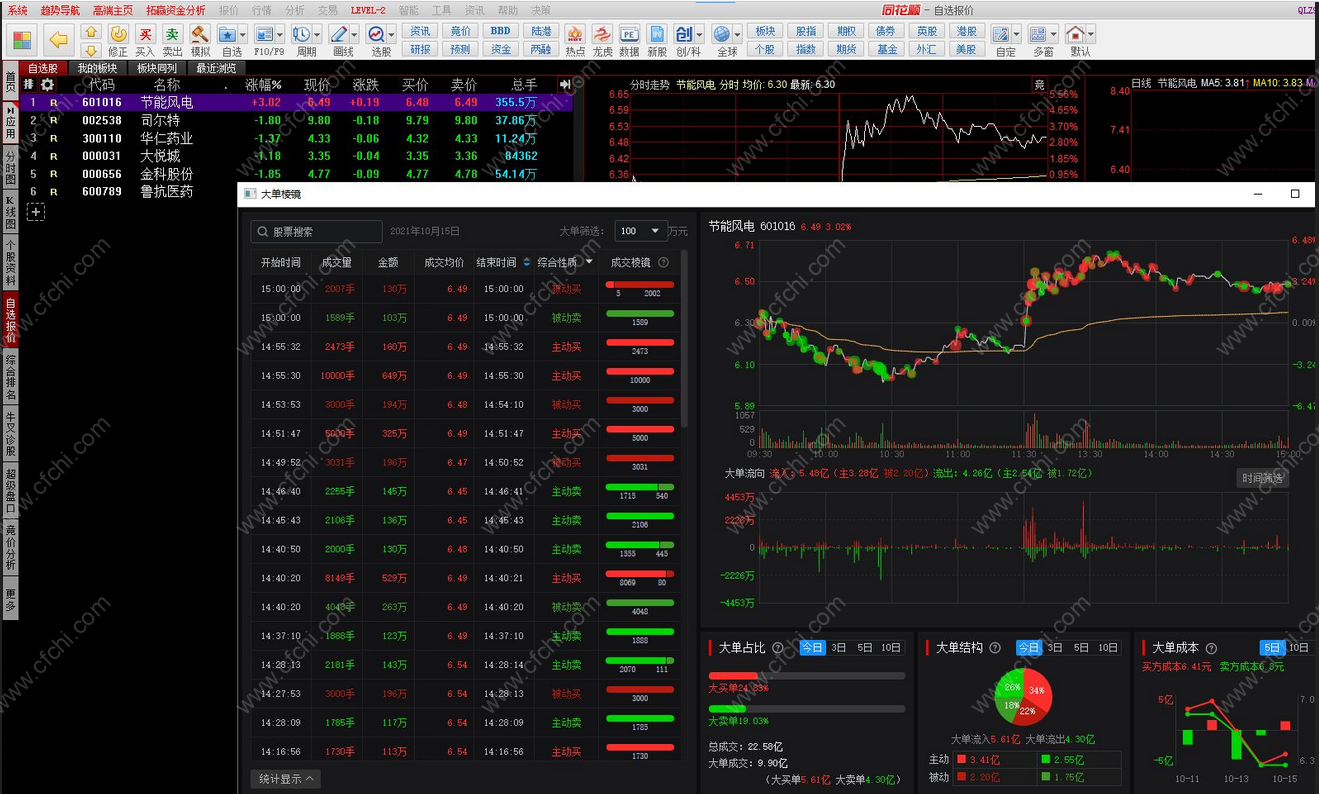Image resolution: width=1319 pixels, height=794 pixels.
Task: Click the 基金 toolbar button
Action: (887, 49)
